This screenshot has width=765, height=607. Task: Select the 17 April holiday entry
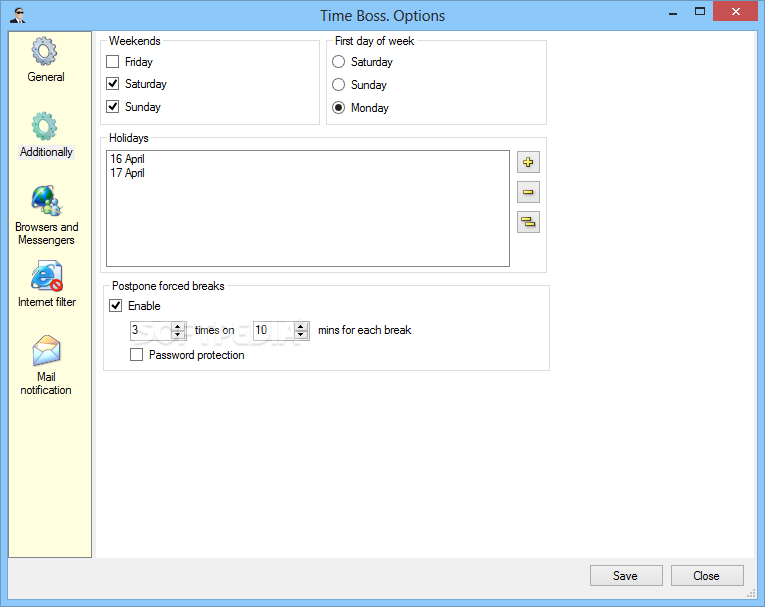point(127,173)
